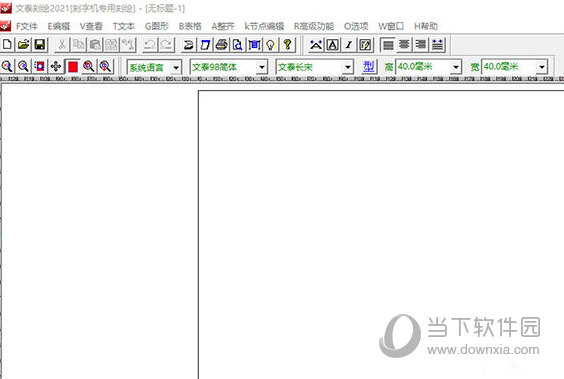The height and width of the screenshot is (379, 564).
Task: Expand the 系统语言 language dropdown
Action: (176, 67)
